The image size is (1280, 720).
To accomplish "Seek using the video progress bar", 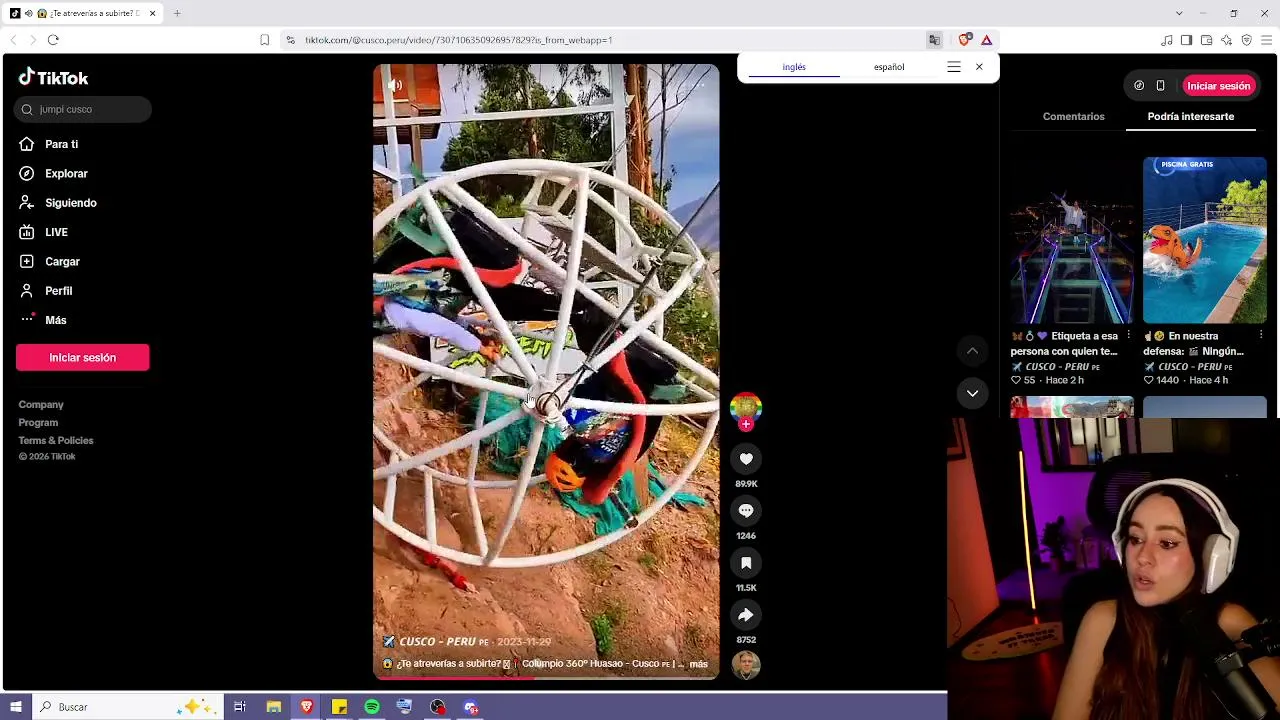I will (x=546, y=679).
